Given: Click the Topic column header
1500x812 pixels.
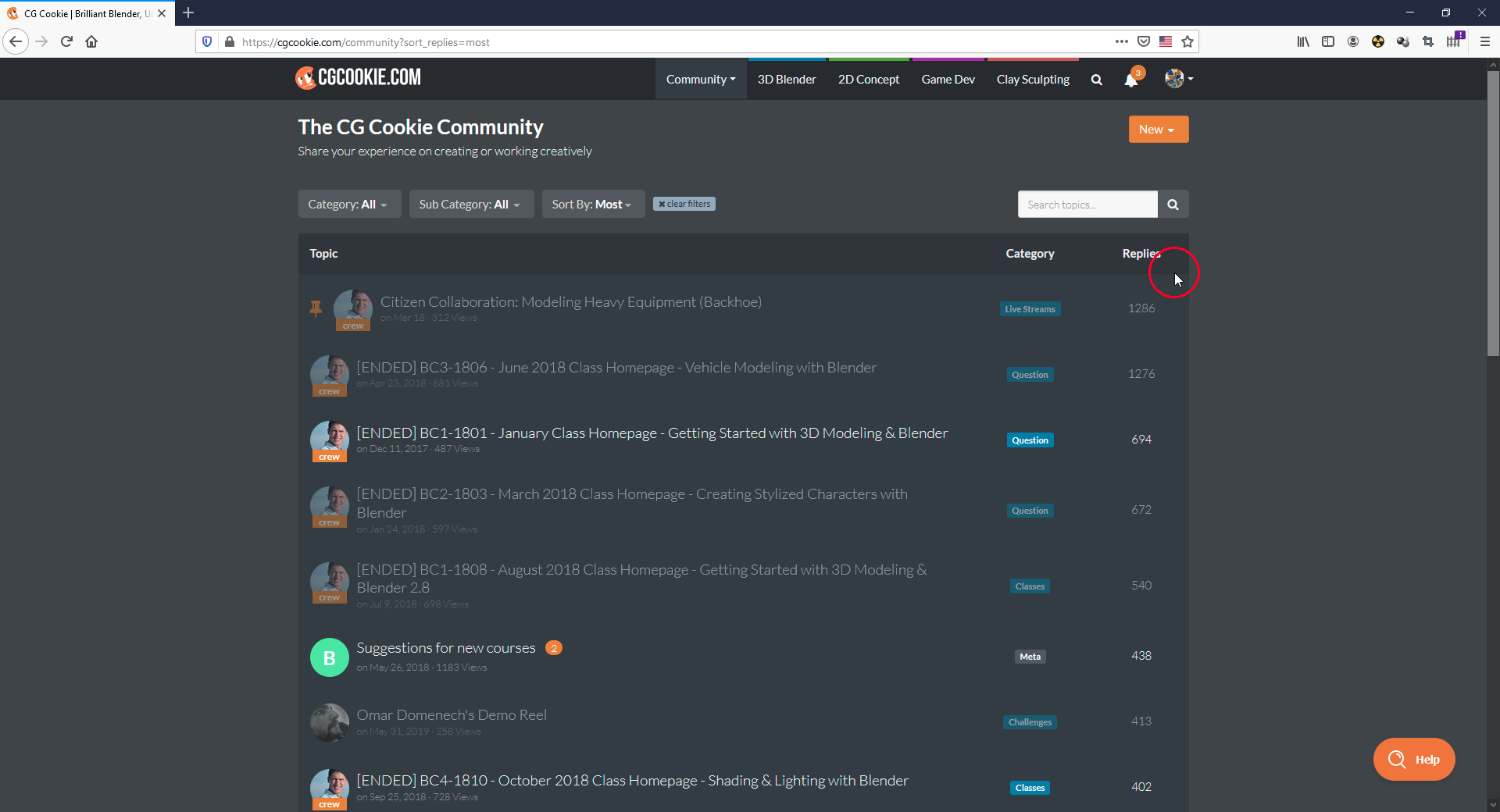Looking at the screenshot, I should [x=323, y=254].
